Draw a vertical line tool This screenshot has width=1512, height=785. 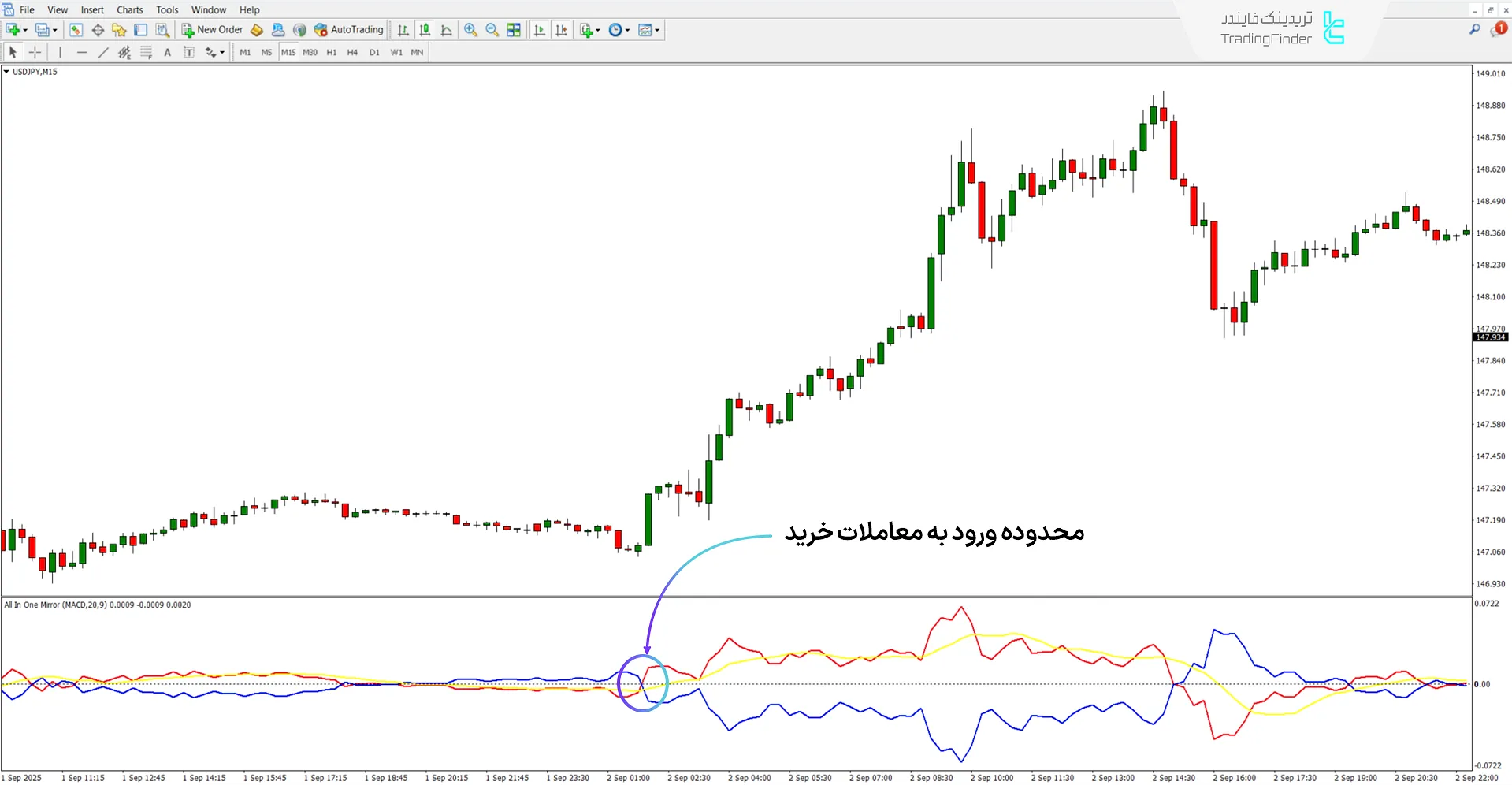click(60, 52)
